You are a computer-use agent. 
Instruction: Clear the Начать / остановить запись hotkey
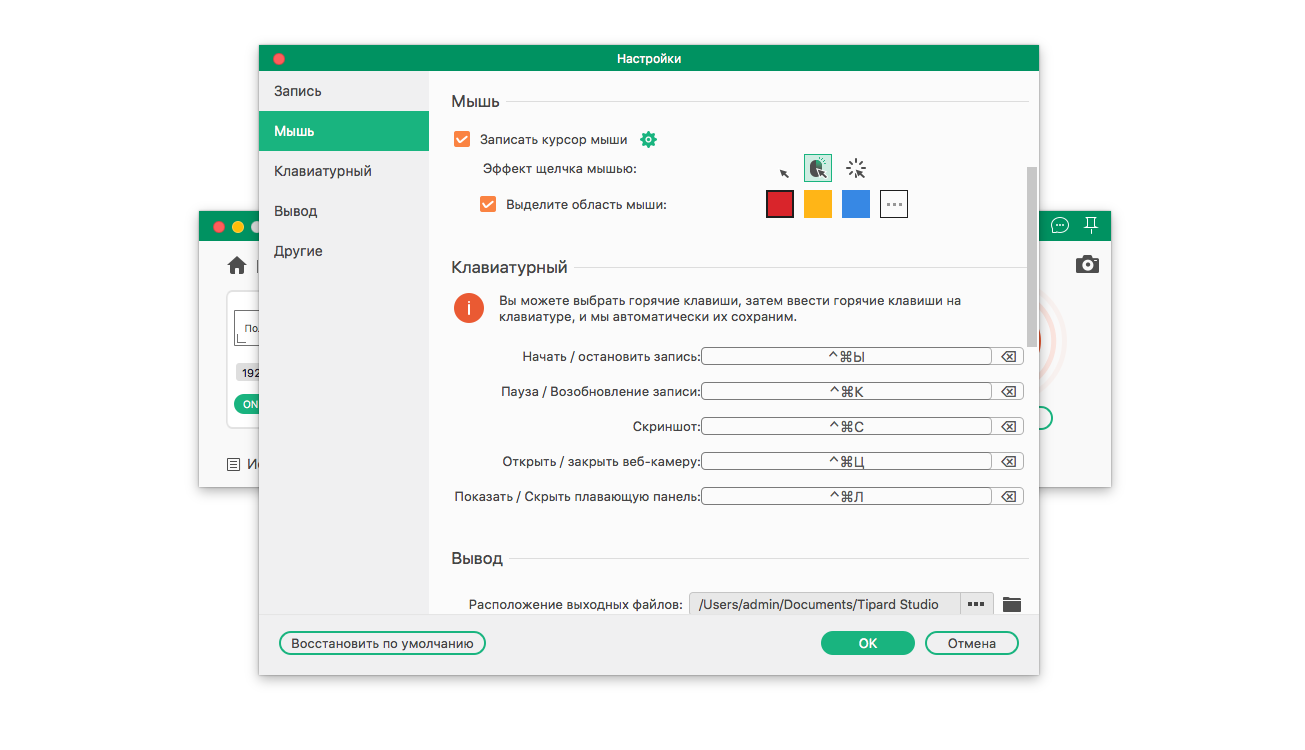[x=1008, y=357]
